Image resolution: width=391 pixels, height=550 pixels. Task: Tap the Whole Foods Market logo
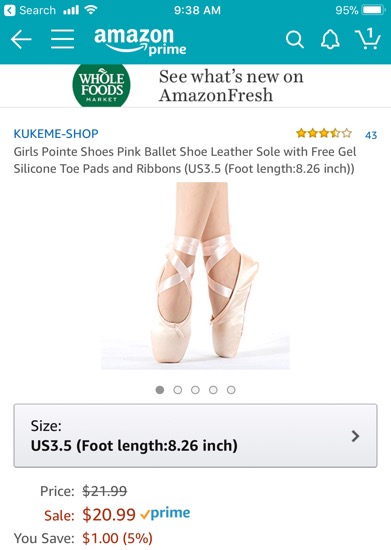tap(101, 85)
